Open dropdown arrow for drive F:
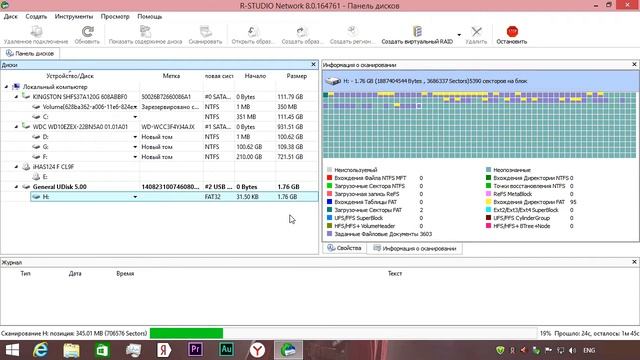The height and width of the screenshot is (360, 640). pos(135,157)
